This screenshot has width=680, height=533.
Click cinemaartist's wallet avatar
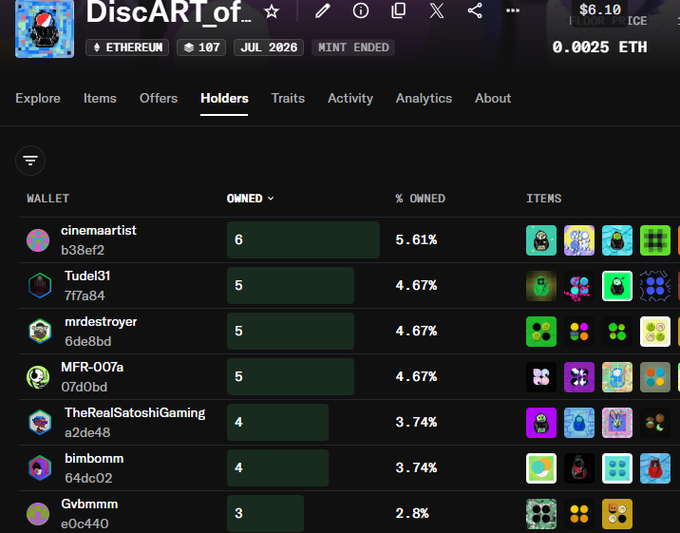38,240
